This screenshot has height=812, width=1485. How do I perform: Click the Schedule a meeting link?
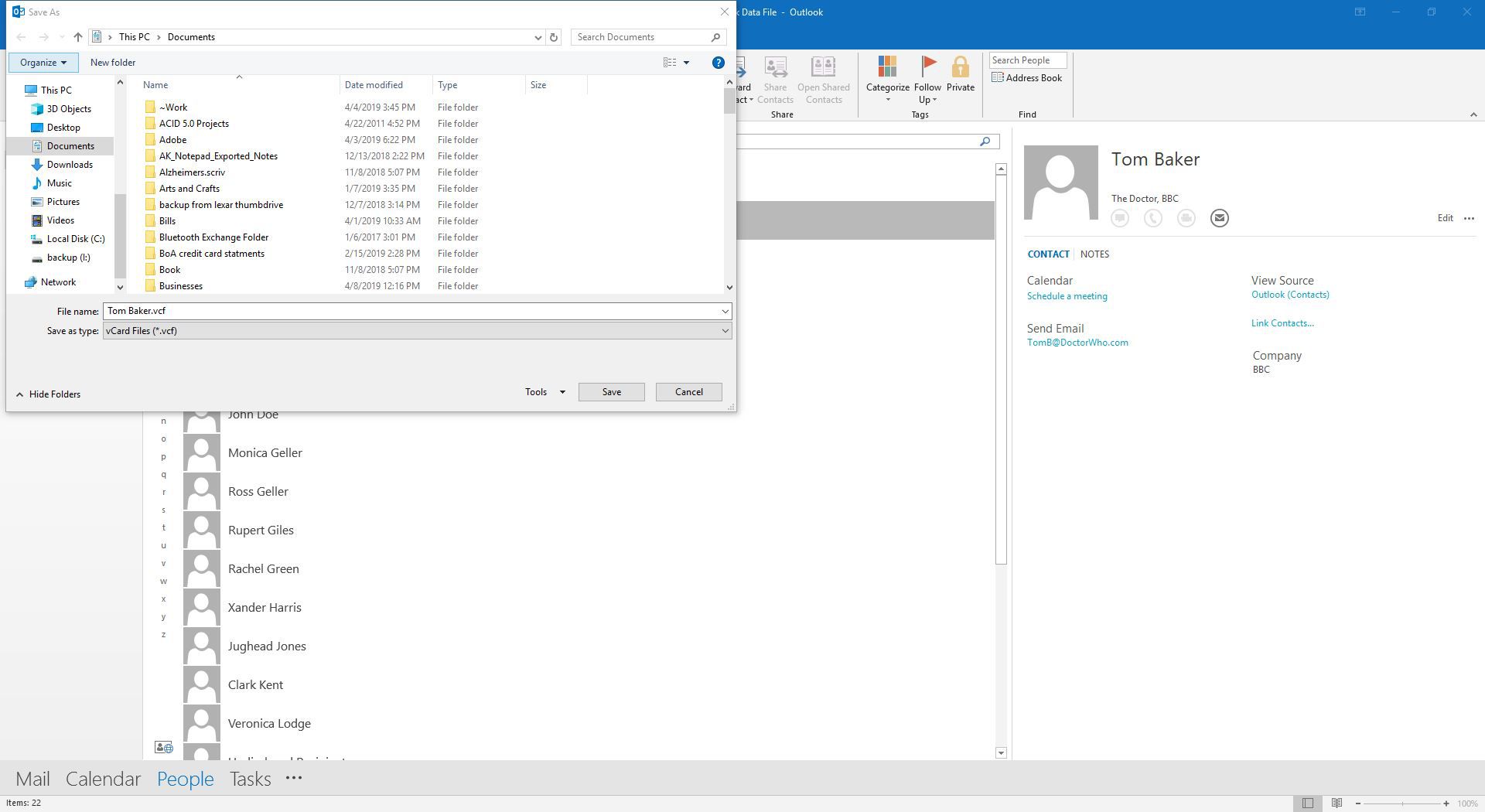(1067, 296)
